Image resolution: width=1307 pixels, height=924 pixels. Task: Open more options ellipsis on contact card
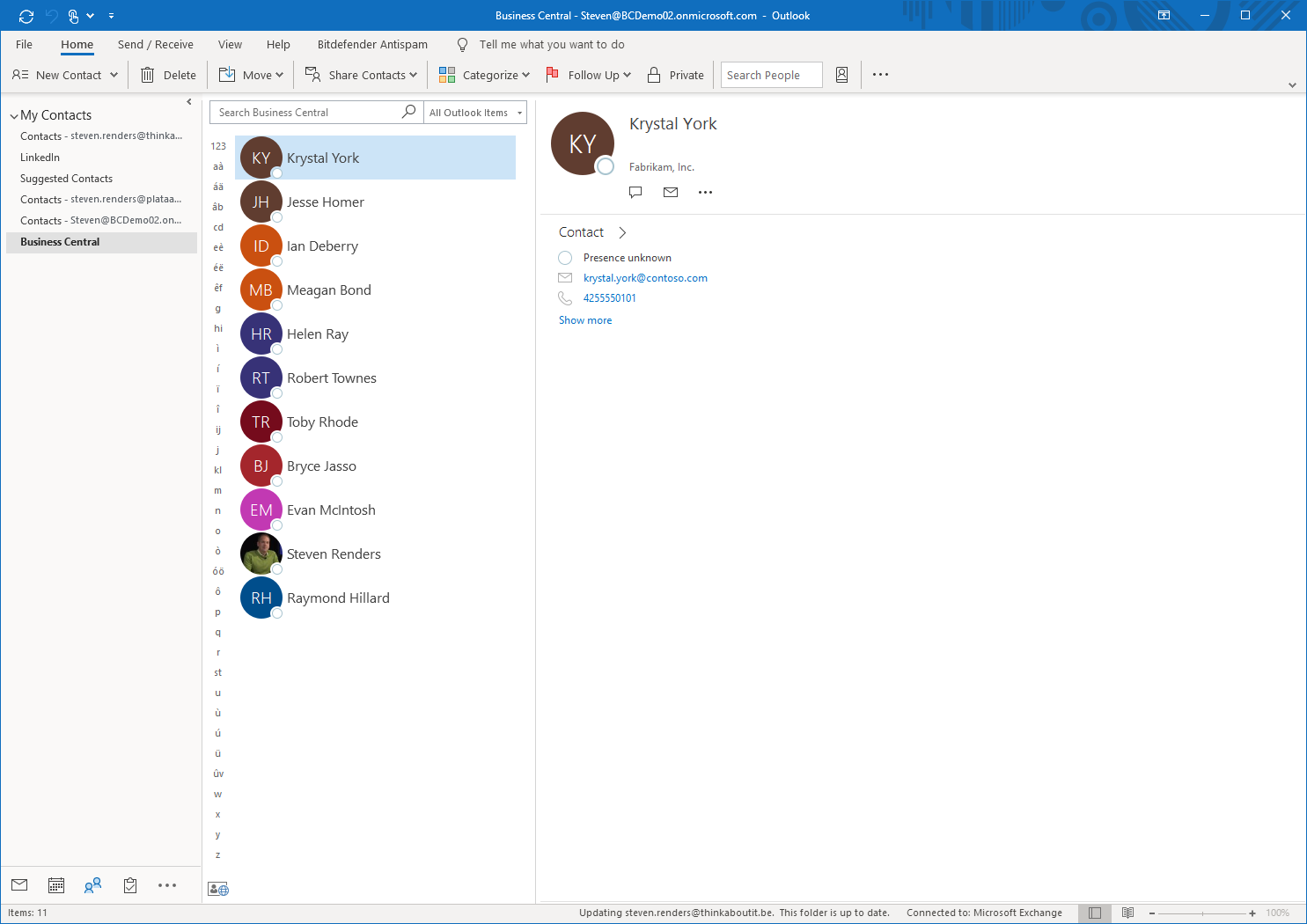click(705, 192)
